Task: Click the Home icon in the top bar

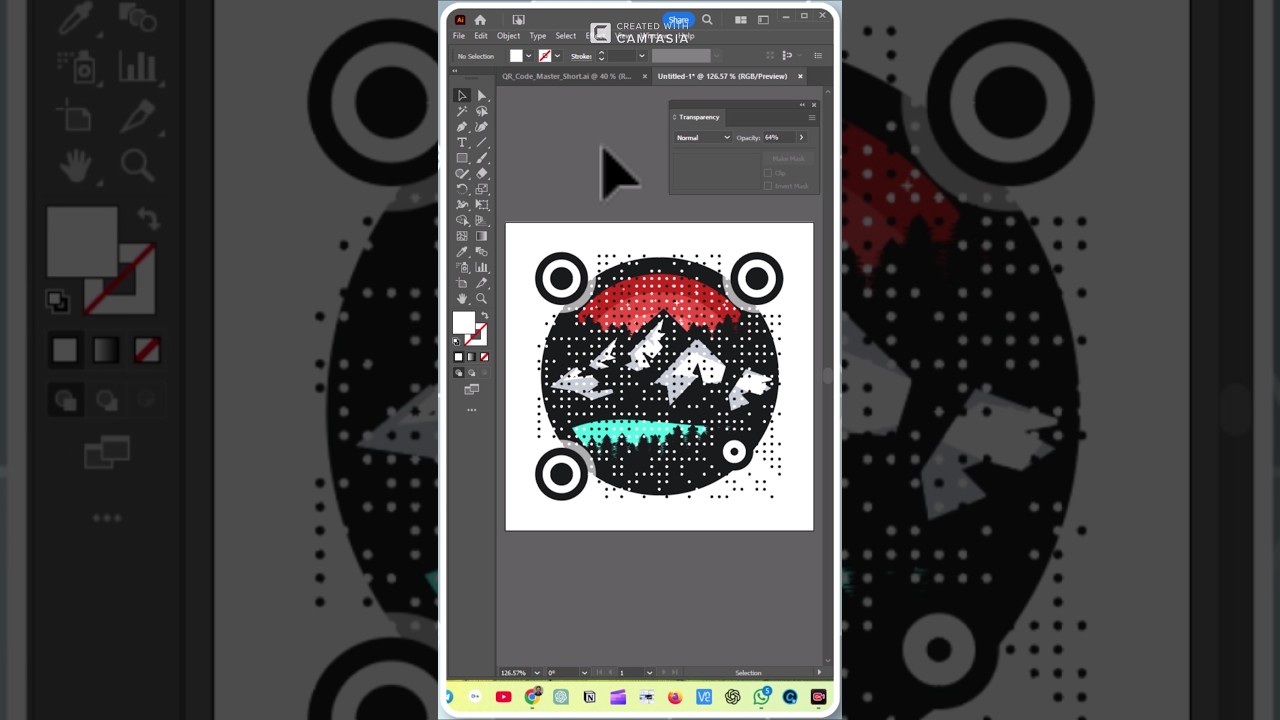Action: 480,19
